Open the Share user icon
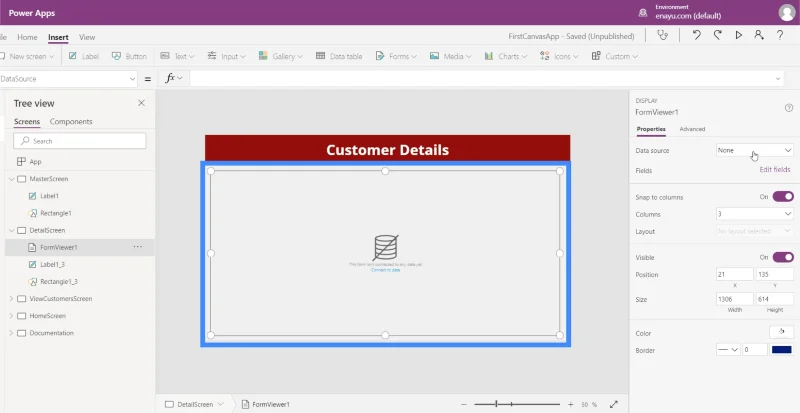This screenshot has width=800, height=413. 759,35
